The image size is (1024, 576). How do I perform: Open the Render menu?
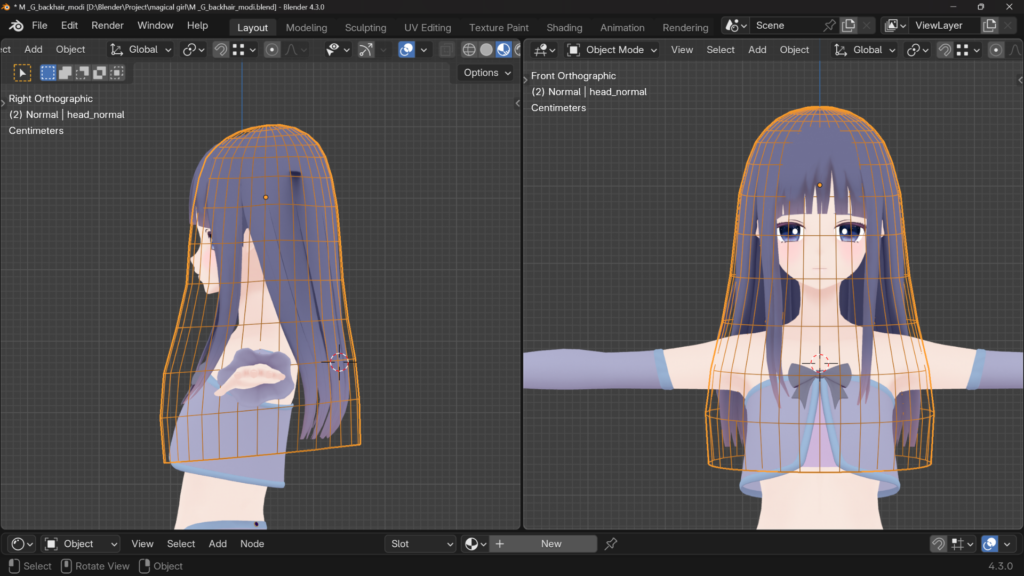(107, 26)
